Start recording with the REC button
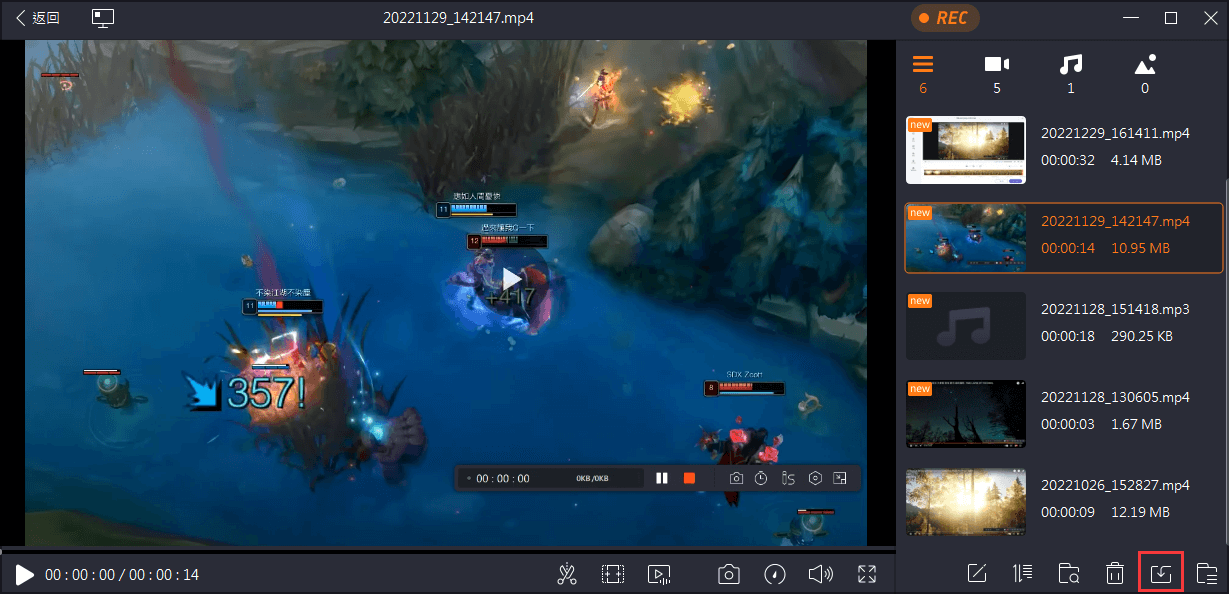This screenshot has height=594, width=1229. coord(944,18)
